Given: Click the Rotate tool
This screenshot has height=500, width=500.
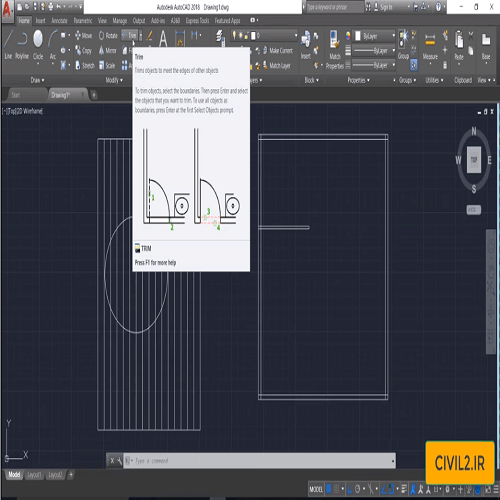Looking at the screenshot, I should click(108, 35).
